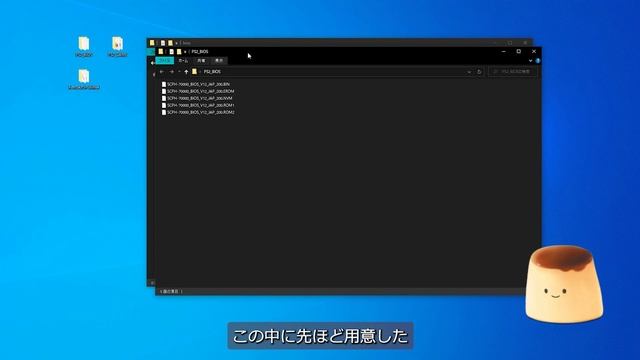Maximize the background Explorer window
Image resolution: width=640 pixels, height=360 pixels.
click(x=510, y=42)
